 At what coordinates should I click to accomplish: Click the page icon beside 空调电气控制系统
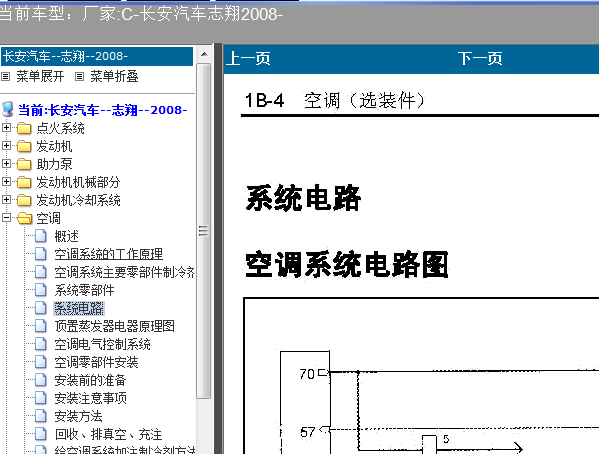(40, 344)
